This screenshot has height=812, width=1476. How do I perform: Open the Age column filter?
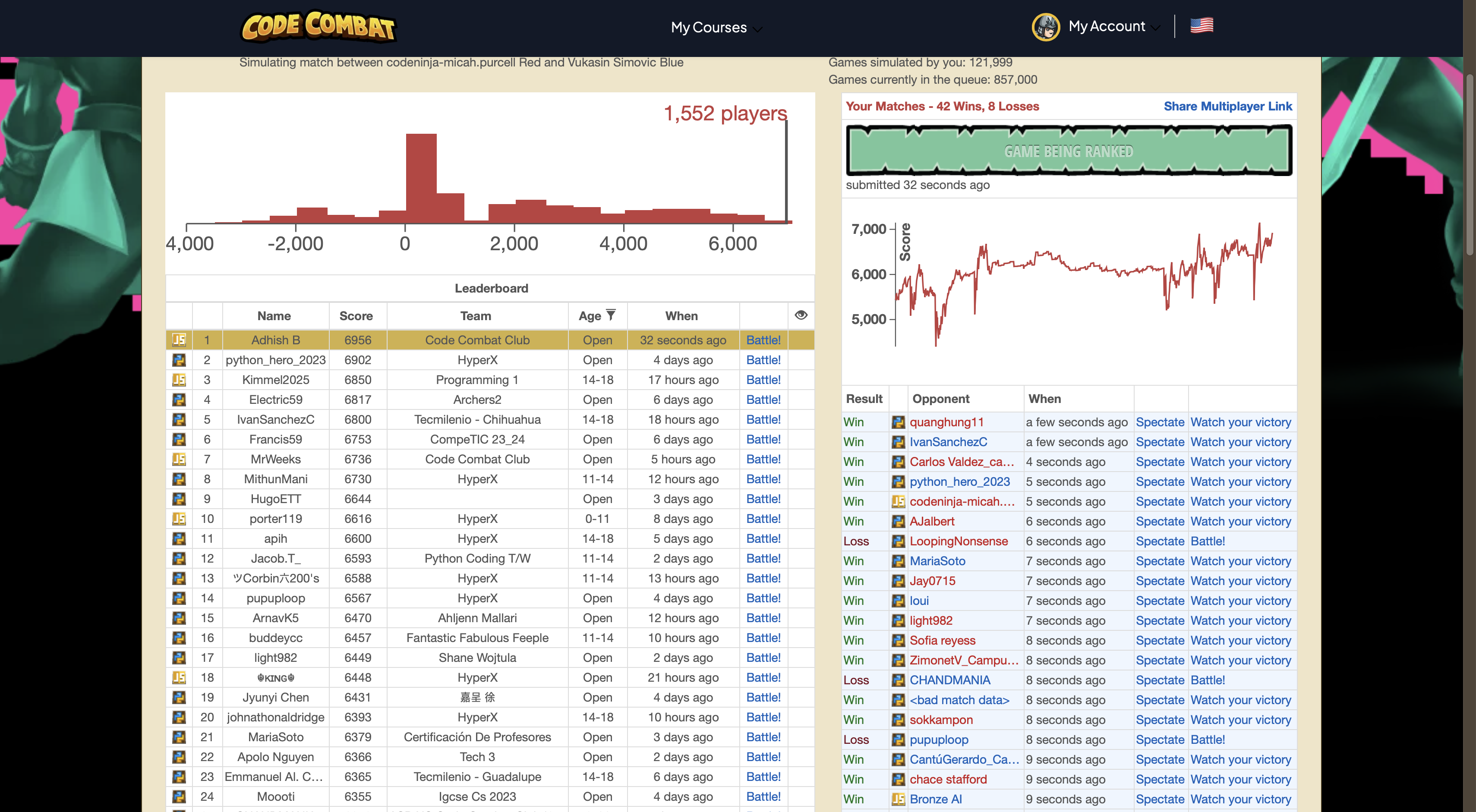point(611,315)
